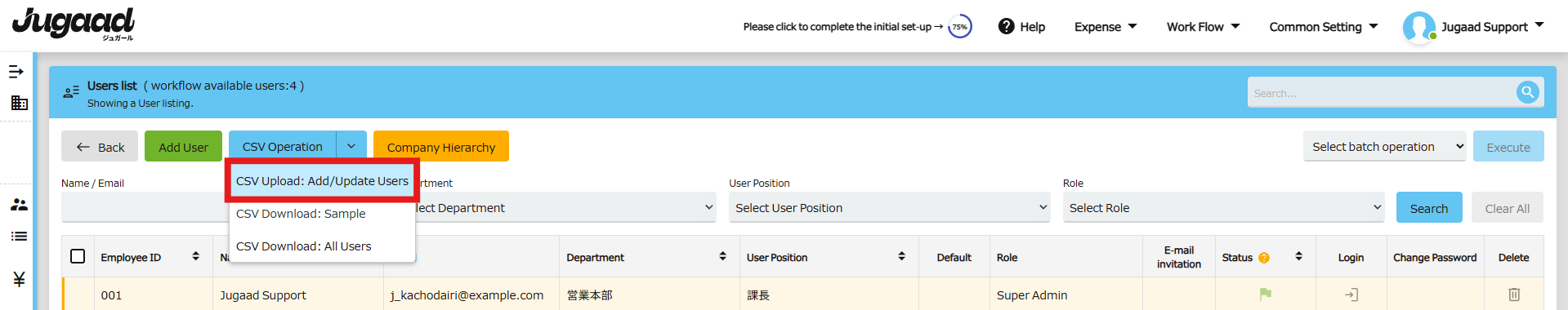This screenshot has width=1568, height=310.
Task: Click the Help question mark icon
Action: [1007, 27]
